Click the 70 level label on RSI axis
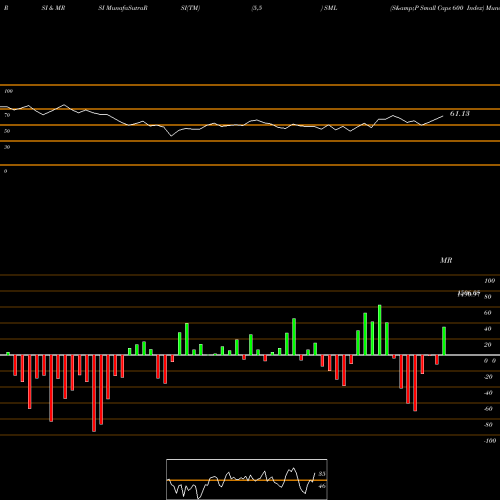The width and height of the screenshot is (500, 500). pyautogui.click(x=7, y=115)
